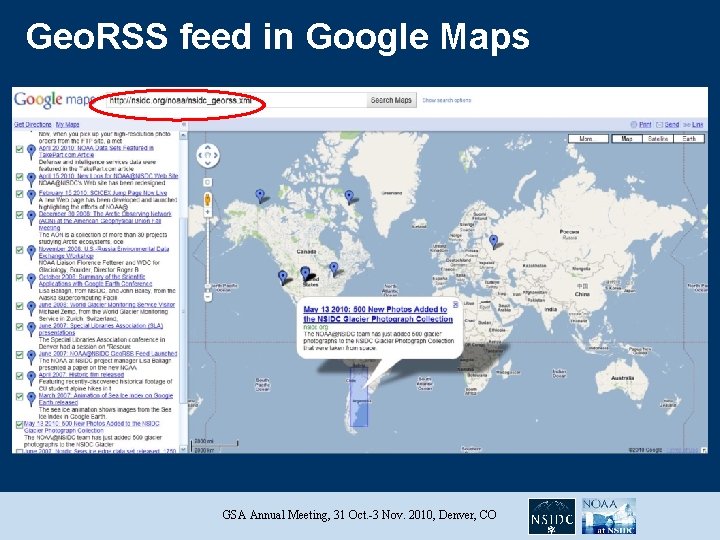This screenshot has height=540, width=720.
Task: Uncheck the Special Libraries Association entry checkbox
Action: (19, 327)
